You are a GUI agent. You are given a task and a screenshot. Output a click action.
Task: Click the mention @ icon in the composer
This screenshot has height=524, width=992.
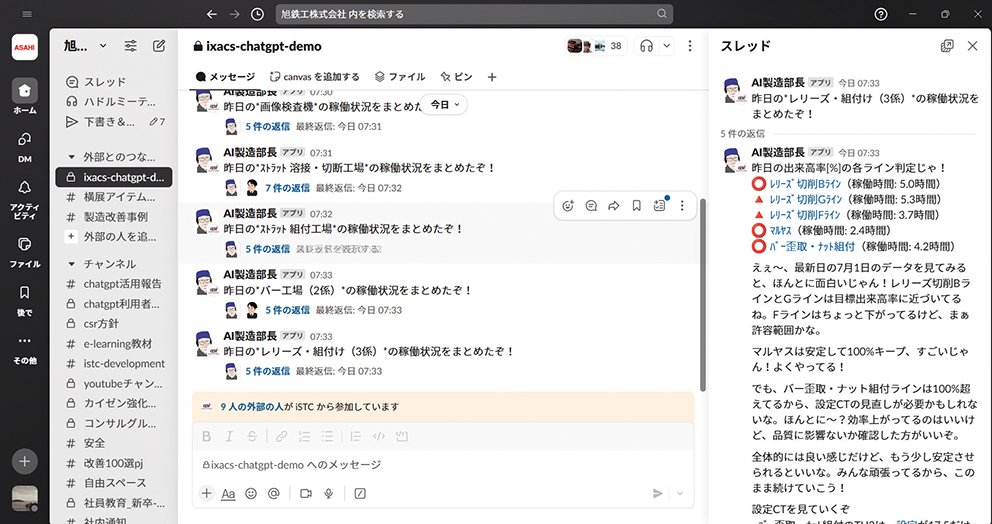(273, 493)
